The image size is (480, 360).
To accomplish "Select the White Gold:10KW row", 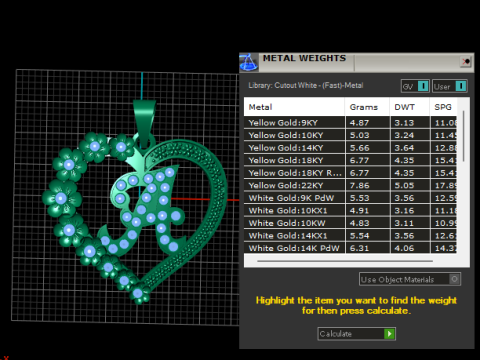I will click(350, 223).
